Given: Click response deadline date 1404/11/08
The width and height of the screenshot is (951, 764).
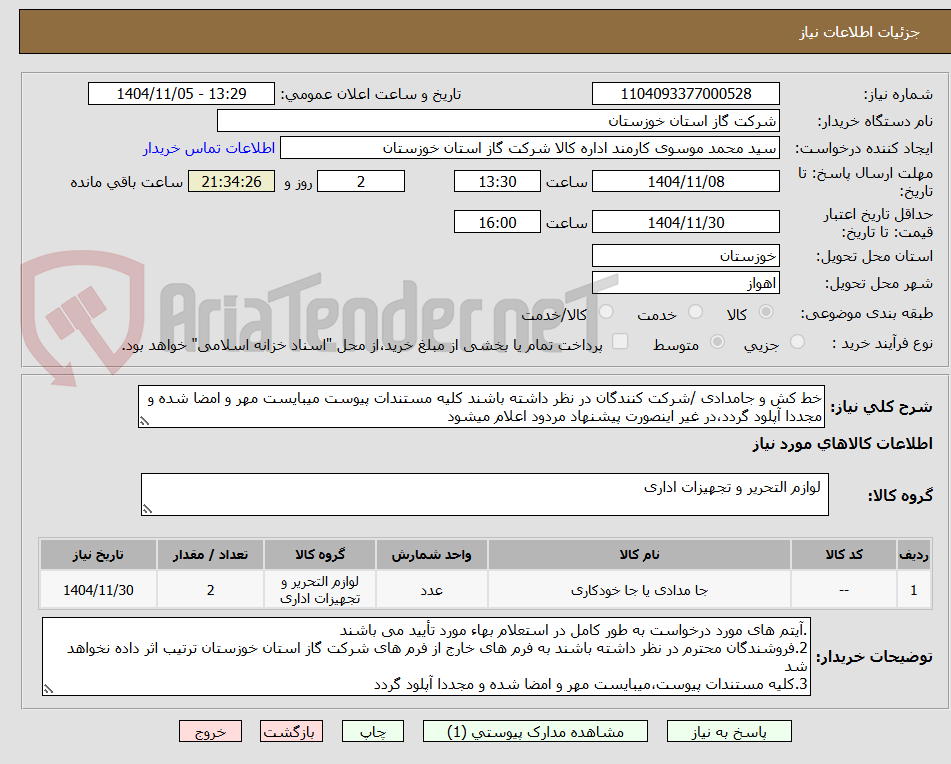Looking at the screenshot, I should (x=686, y=181).
